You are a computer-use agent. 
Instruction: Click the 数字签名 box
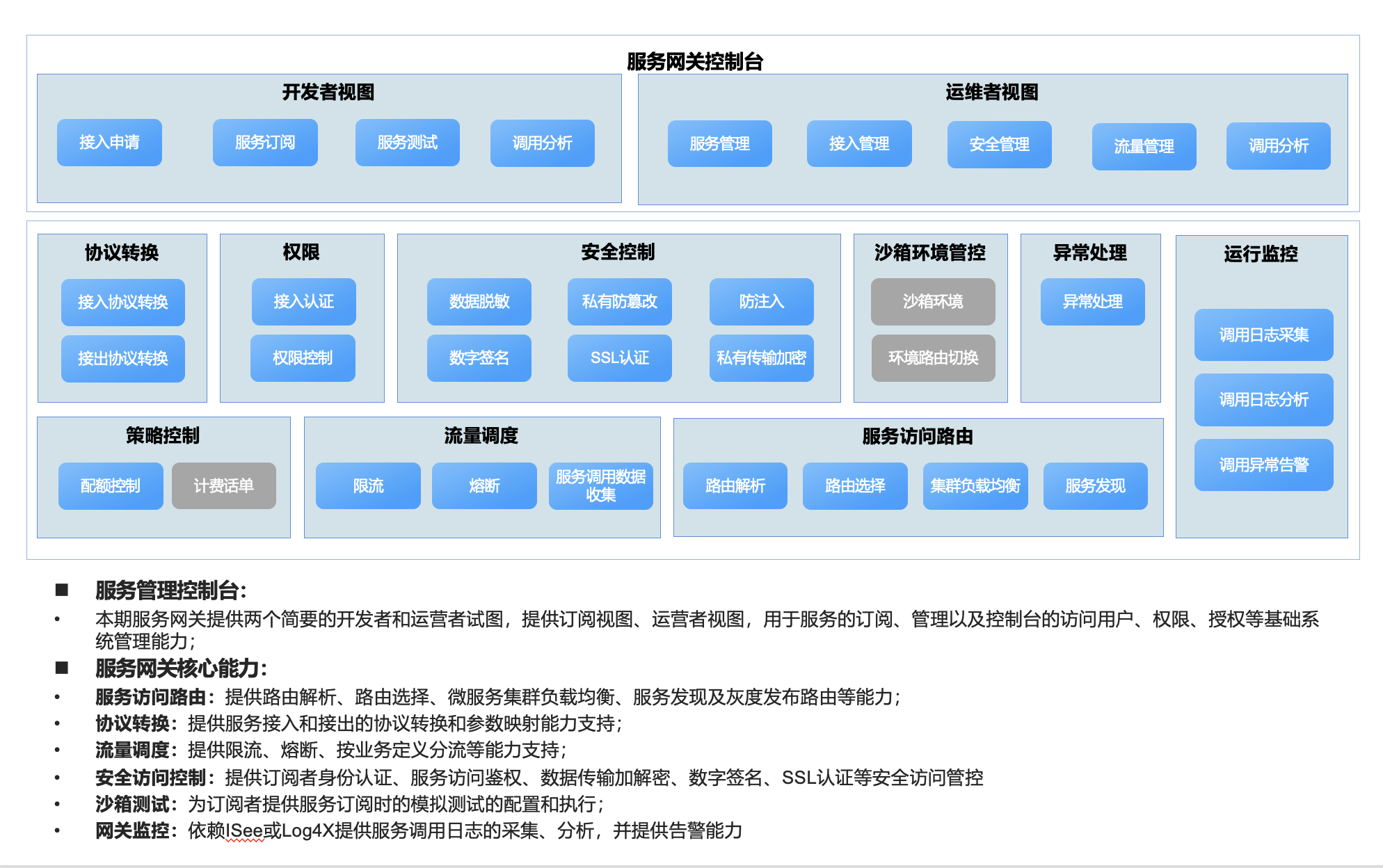[479, 358]
